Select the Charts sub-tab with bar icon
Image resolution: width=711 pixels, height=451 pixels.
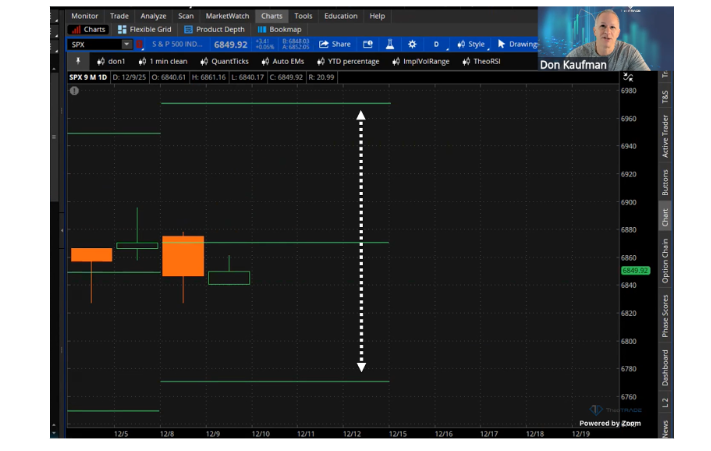[x=88, y=29]
